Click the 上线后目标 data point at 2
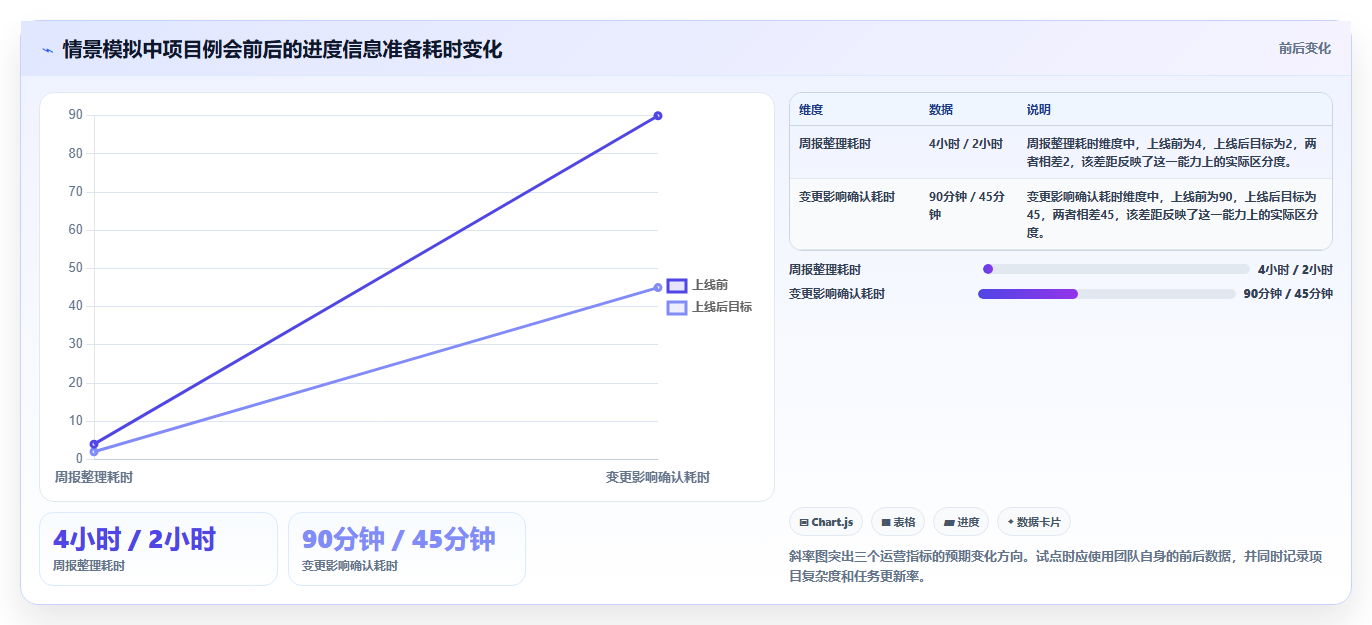Viewport: 1372px width, 625px height. click(x=94, y=452)
